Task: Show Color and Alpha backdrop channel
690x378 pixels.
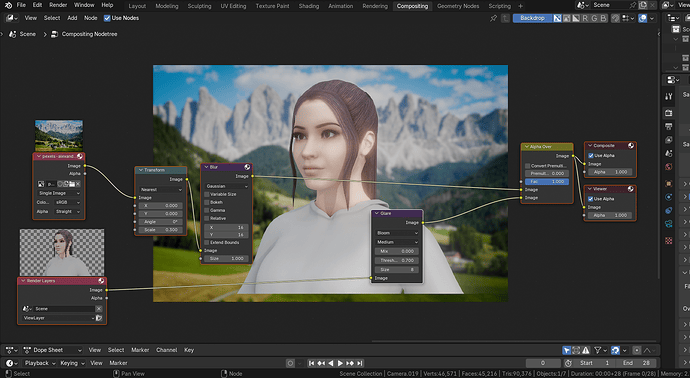Action: 557,18
